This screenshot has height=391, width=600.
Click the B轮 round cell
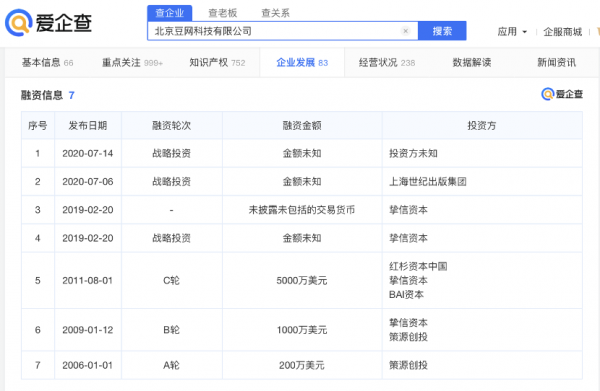[171, 329]
